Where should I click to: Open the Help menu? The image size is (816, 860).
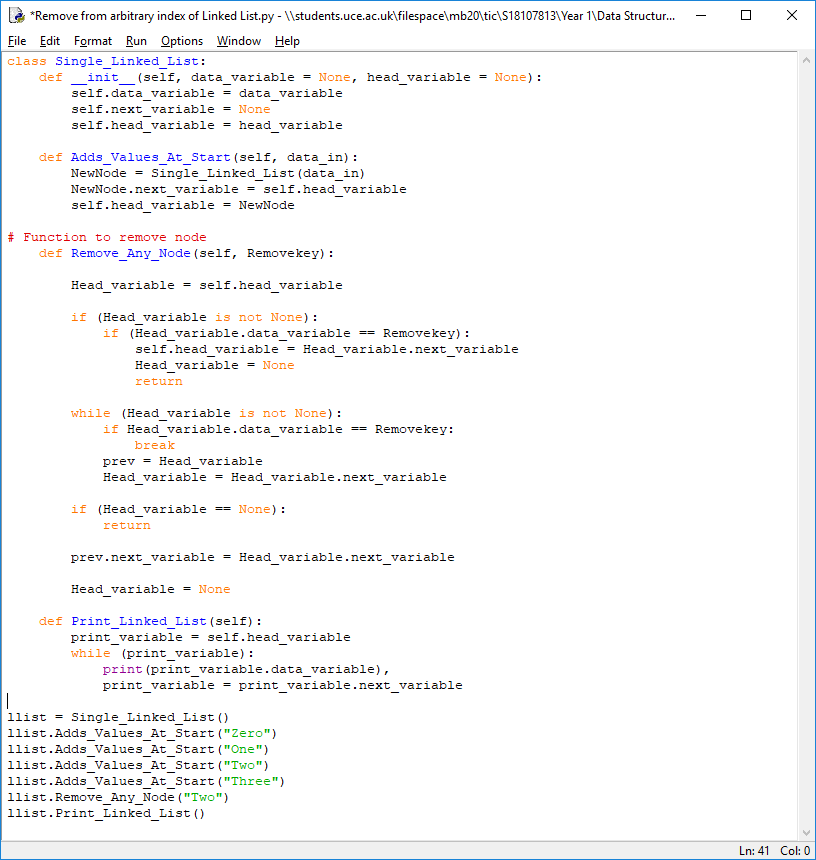[x=287, y=41]
